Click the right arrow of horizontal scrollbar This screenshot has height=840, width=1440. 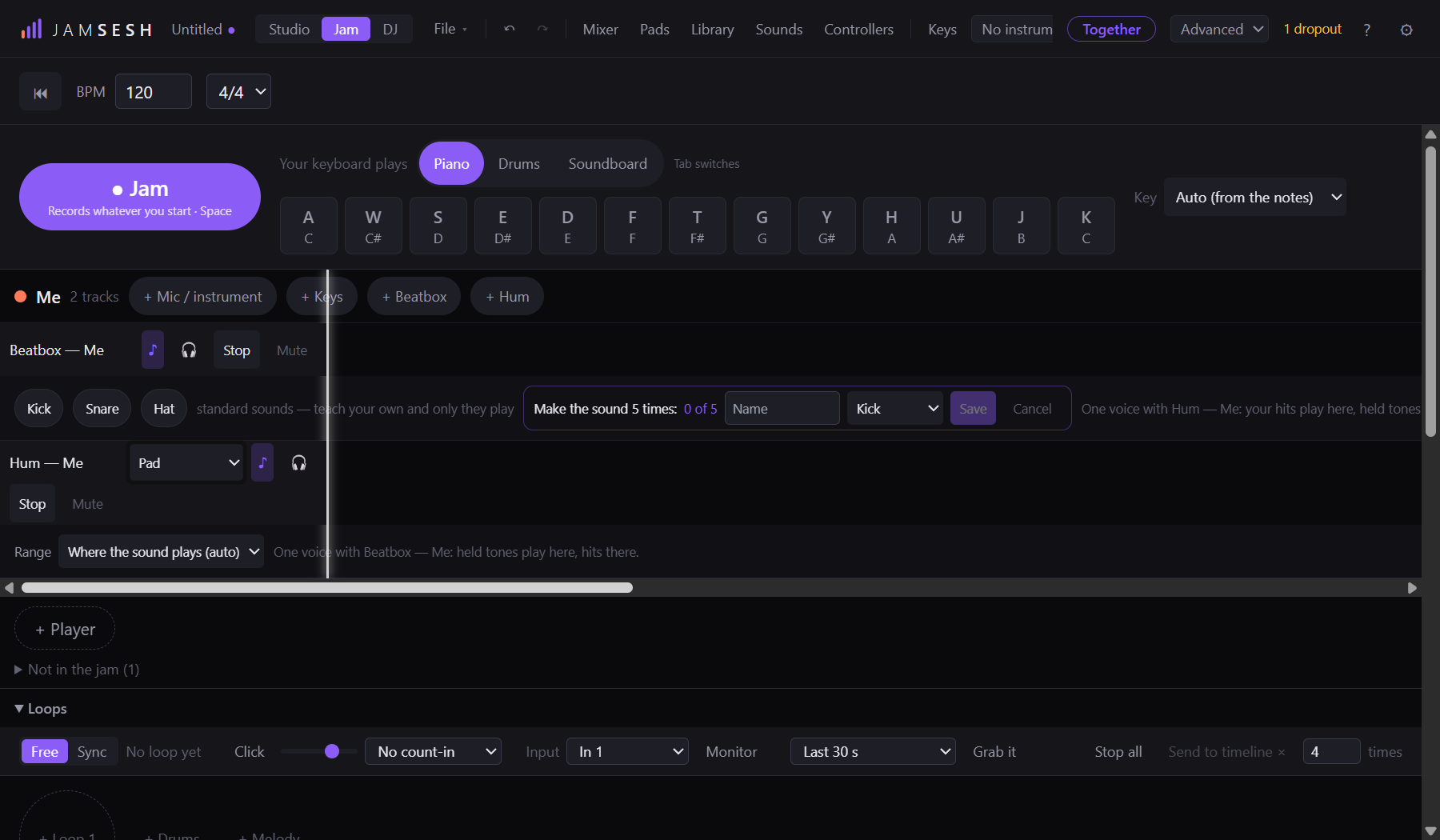point(1412,588)
